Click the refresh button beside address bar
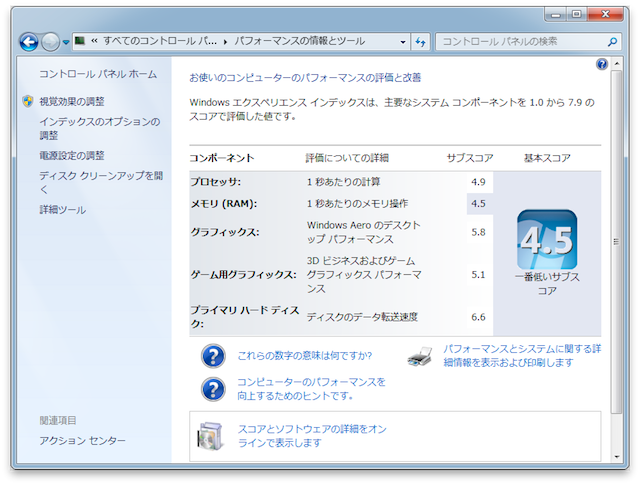This screenshot has height=485, width=640. (x=420, y=42)
